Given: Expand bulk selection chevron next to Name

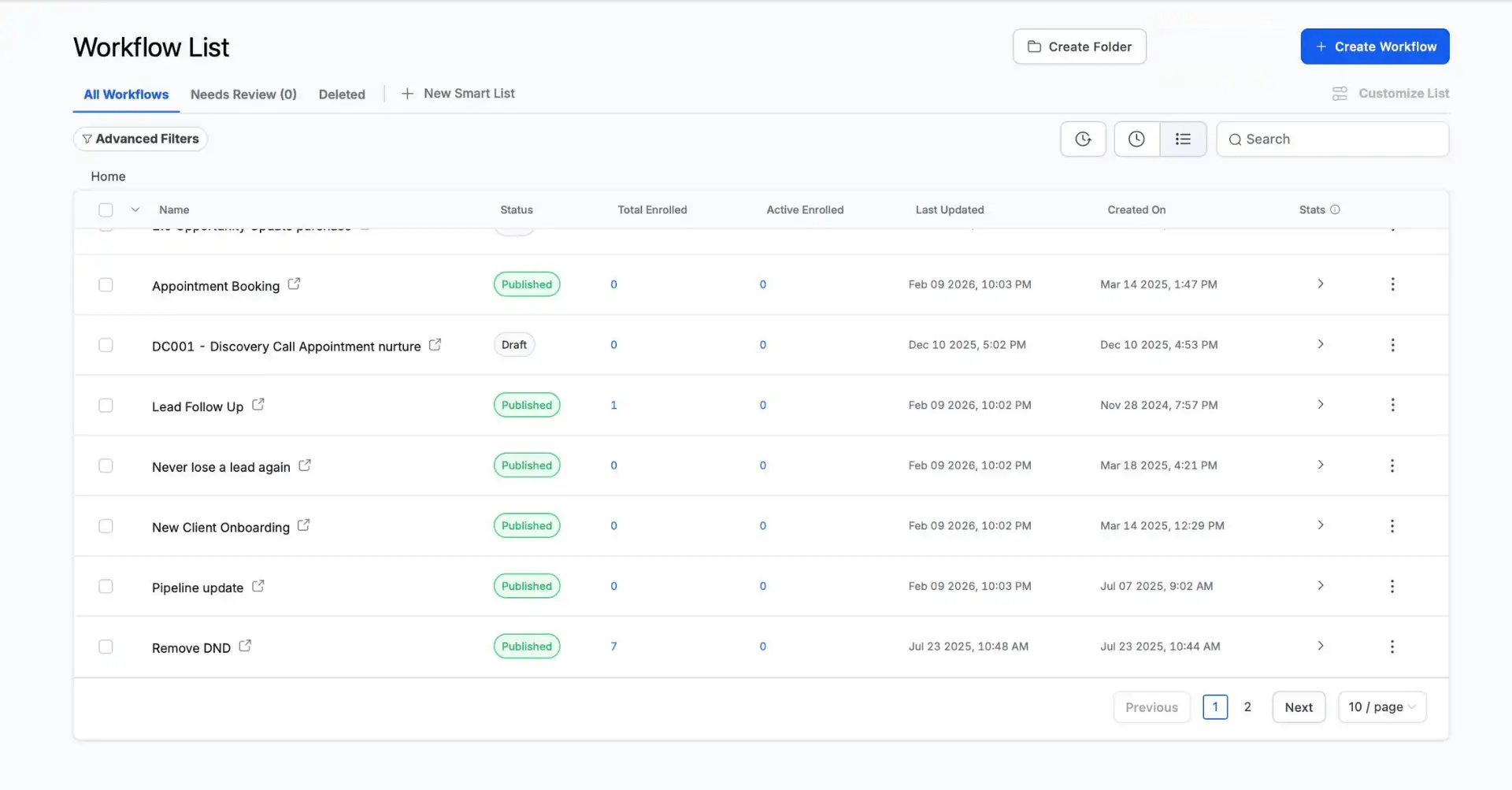Looking at the screenshot, I should (x=135, y=210).
